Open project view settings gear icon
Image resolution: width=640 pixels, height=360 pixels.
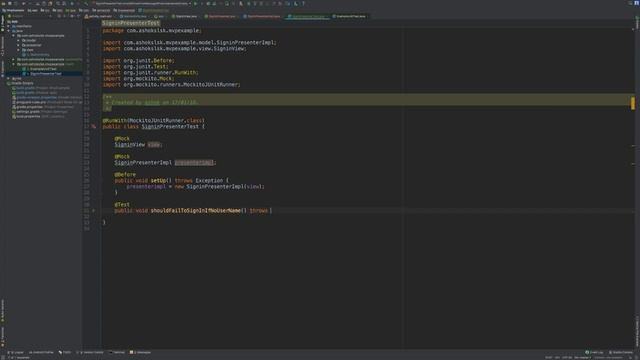coord(72,16)
